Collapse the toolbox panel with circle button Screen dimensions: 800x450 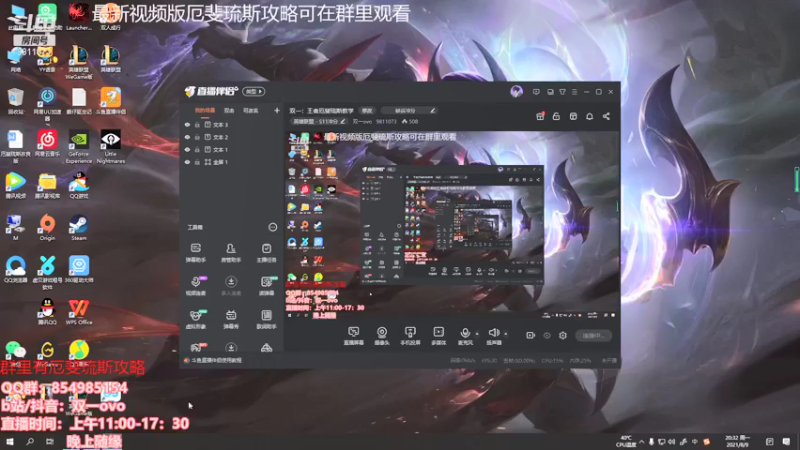click(x=272, y=227)
